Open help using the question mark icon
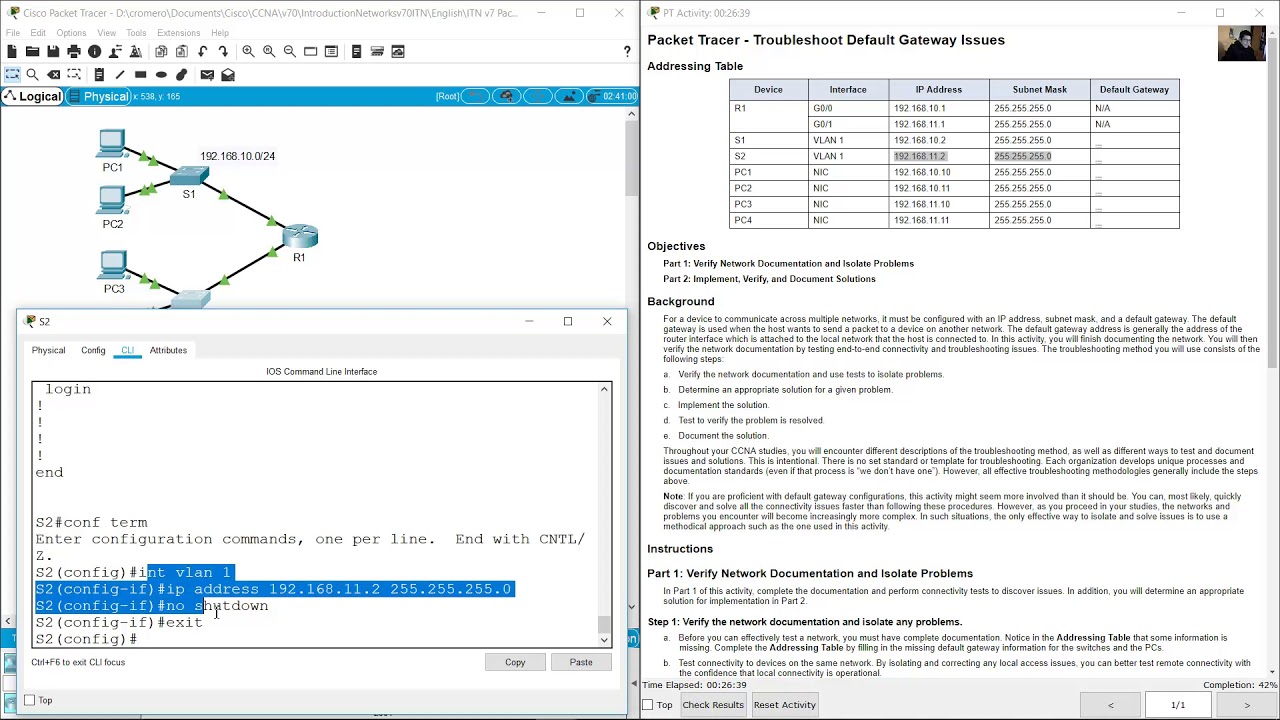This screenshot has height=720, width=1280. (x=627, y=51)
